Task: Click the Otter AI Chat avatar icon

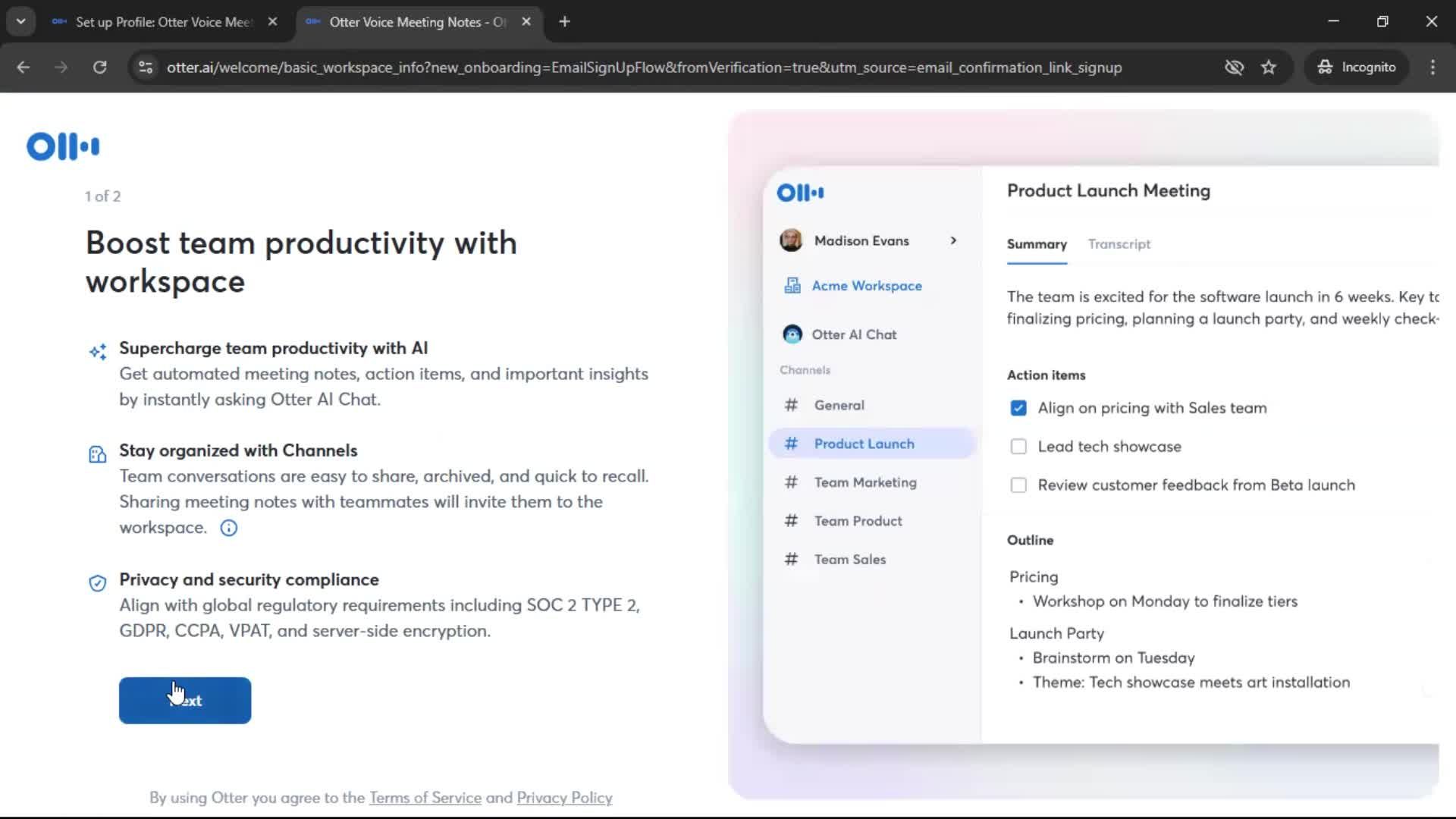Action: 792,334
